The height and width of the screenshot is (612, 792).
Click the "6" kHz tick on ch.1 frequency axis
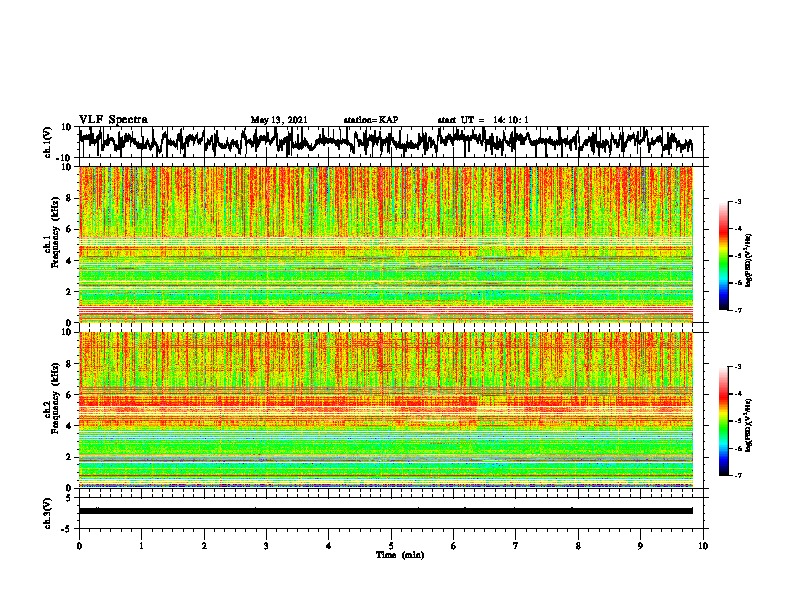tap(70, 230)
